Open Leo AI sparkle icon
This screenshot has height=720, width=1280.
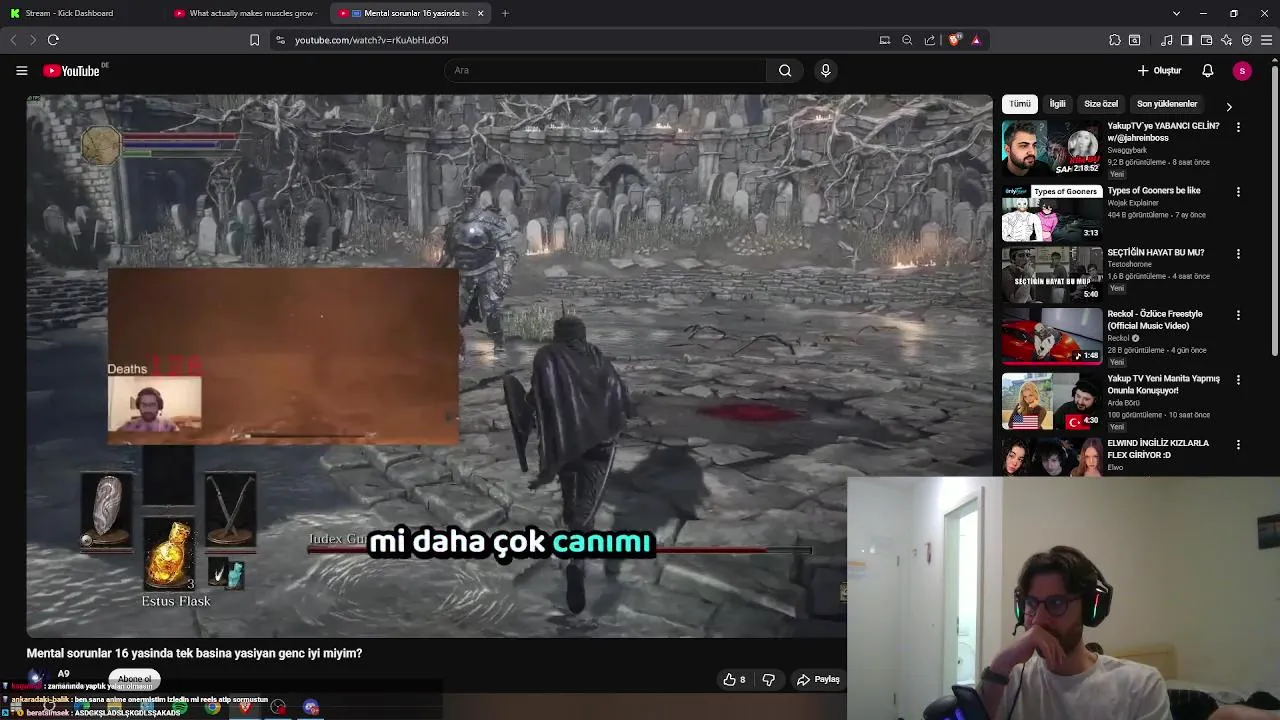[1226, 40]
